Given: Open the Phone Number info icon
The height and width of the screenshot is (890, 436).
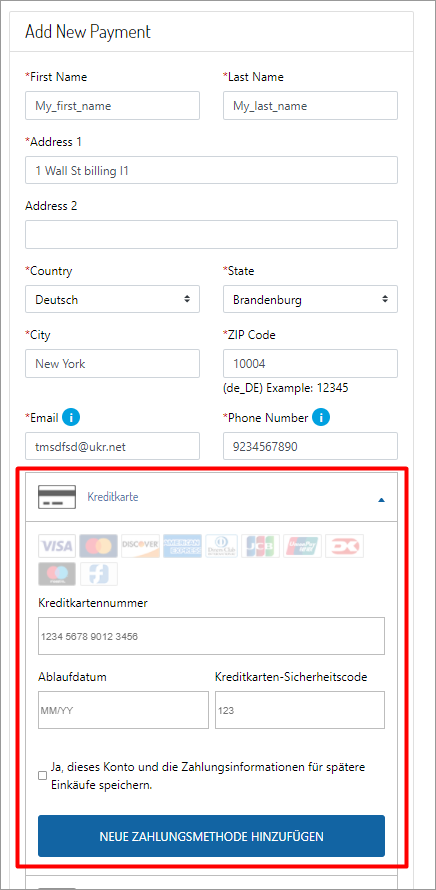Looking at the screenshot, I should point(321,418).
